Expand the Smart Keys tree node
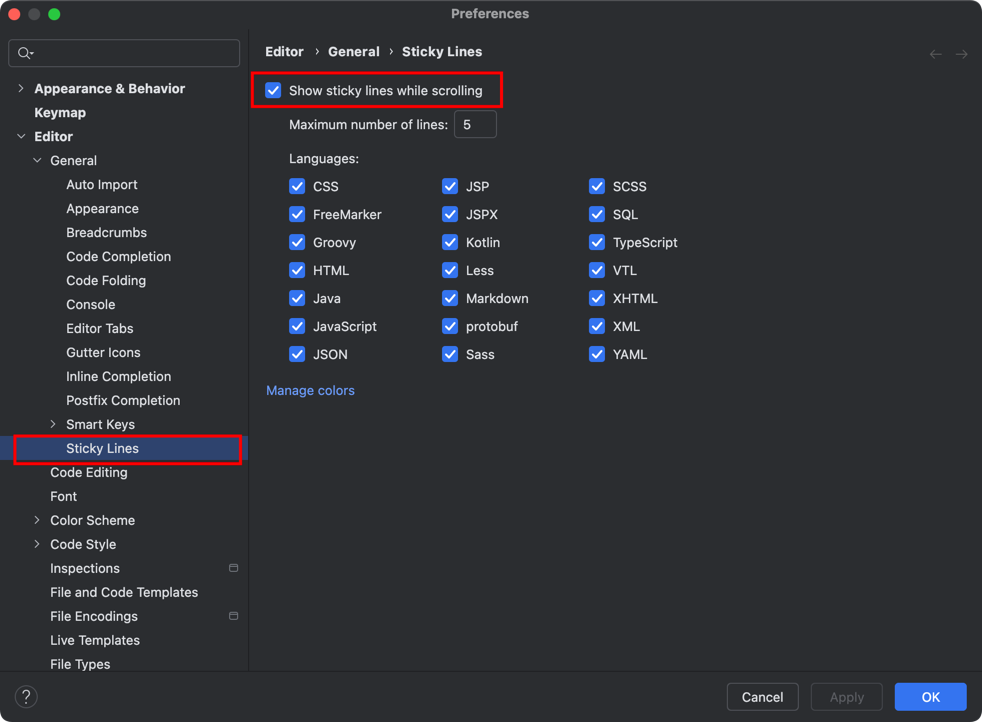 [53, 425]
